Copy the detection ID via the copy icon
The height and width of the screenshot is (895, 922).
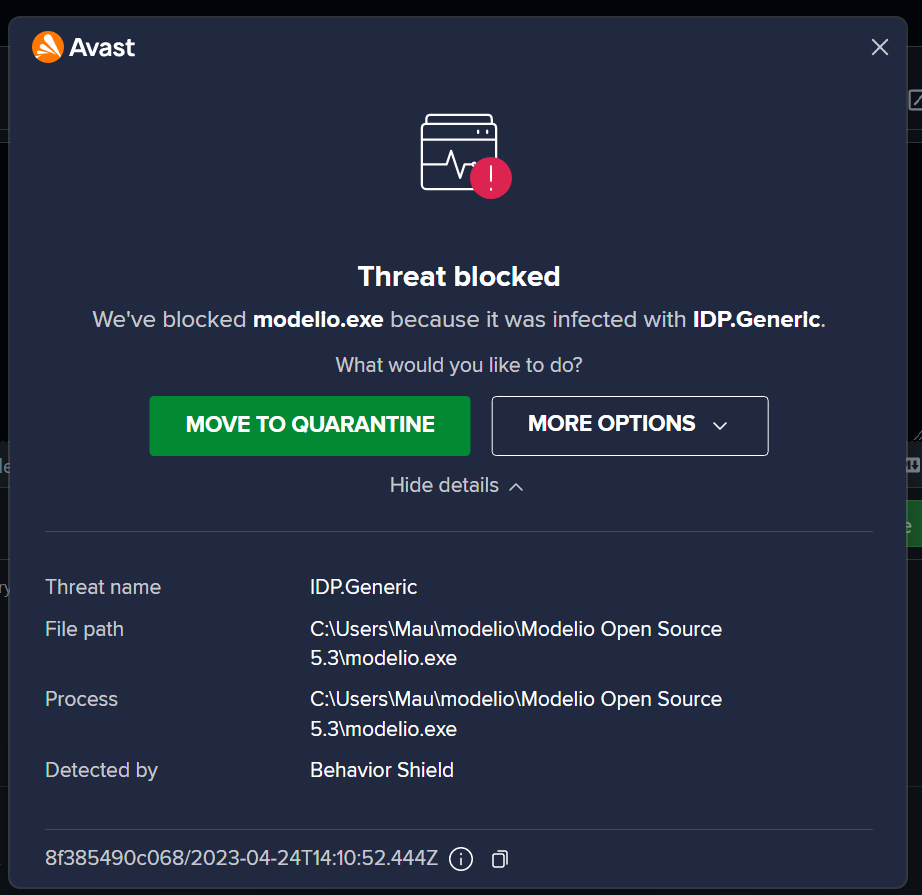498,859
